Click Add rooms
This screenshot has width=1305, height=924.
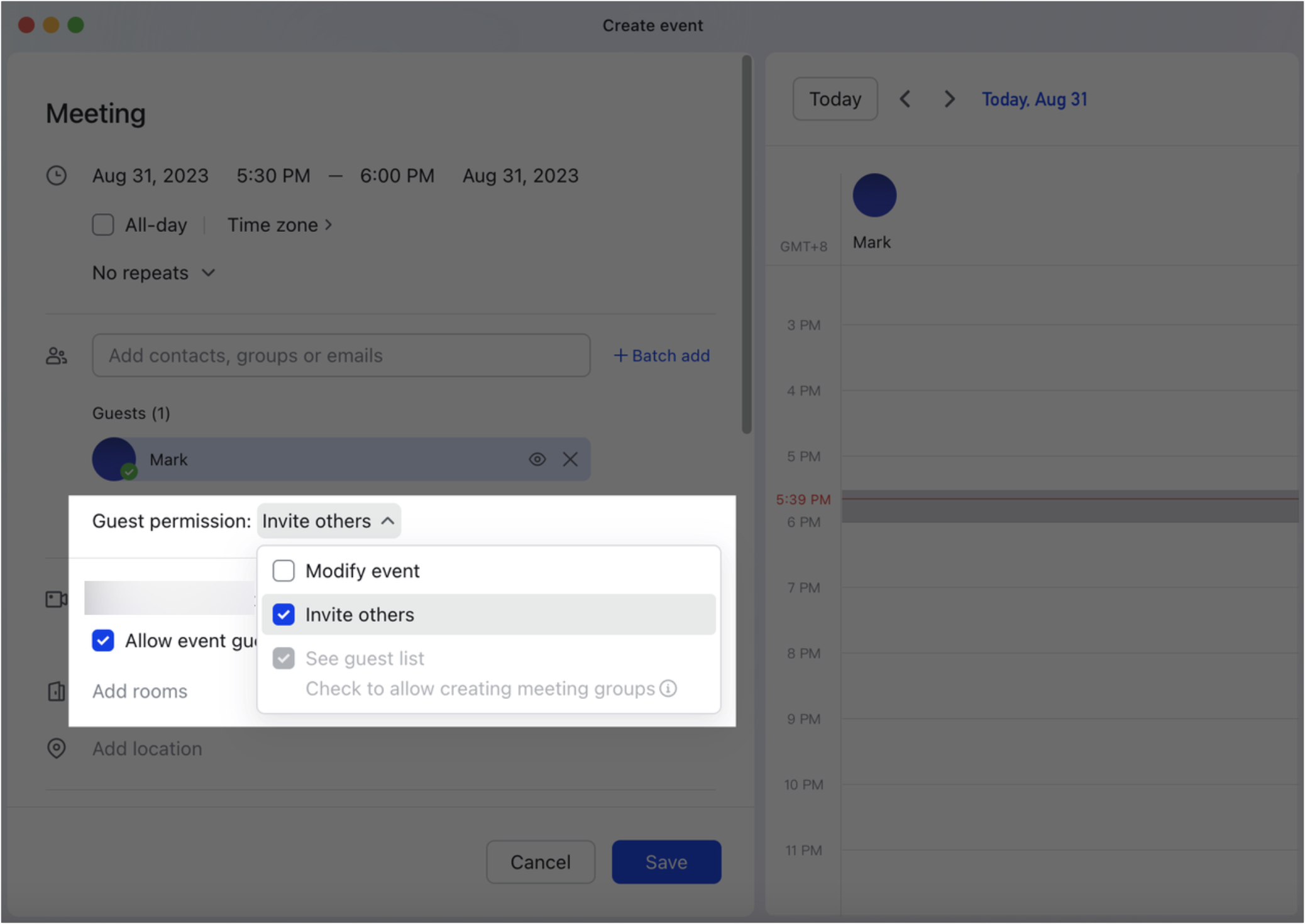click(x=140, y=691)
